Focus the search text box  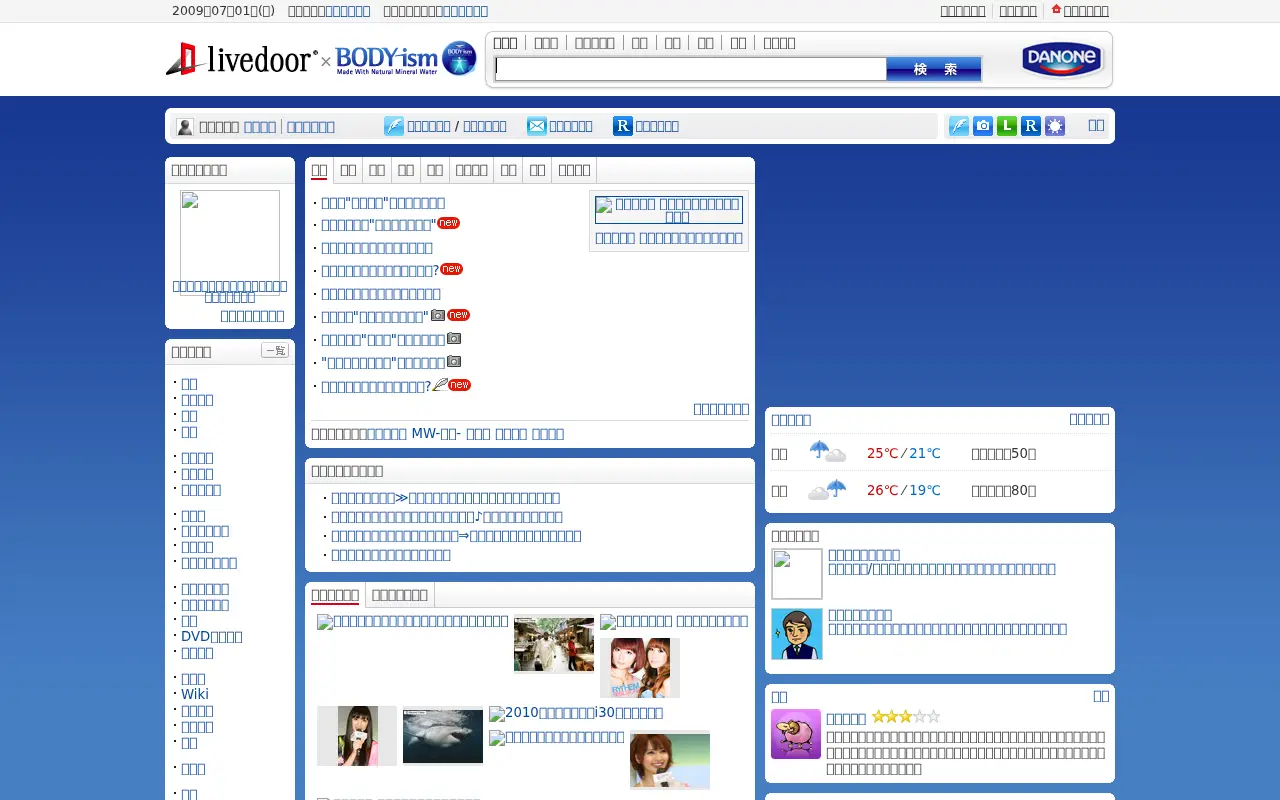click(x=691, y=69)
